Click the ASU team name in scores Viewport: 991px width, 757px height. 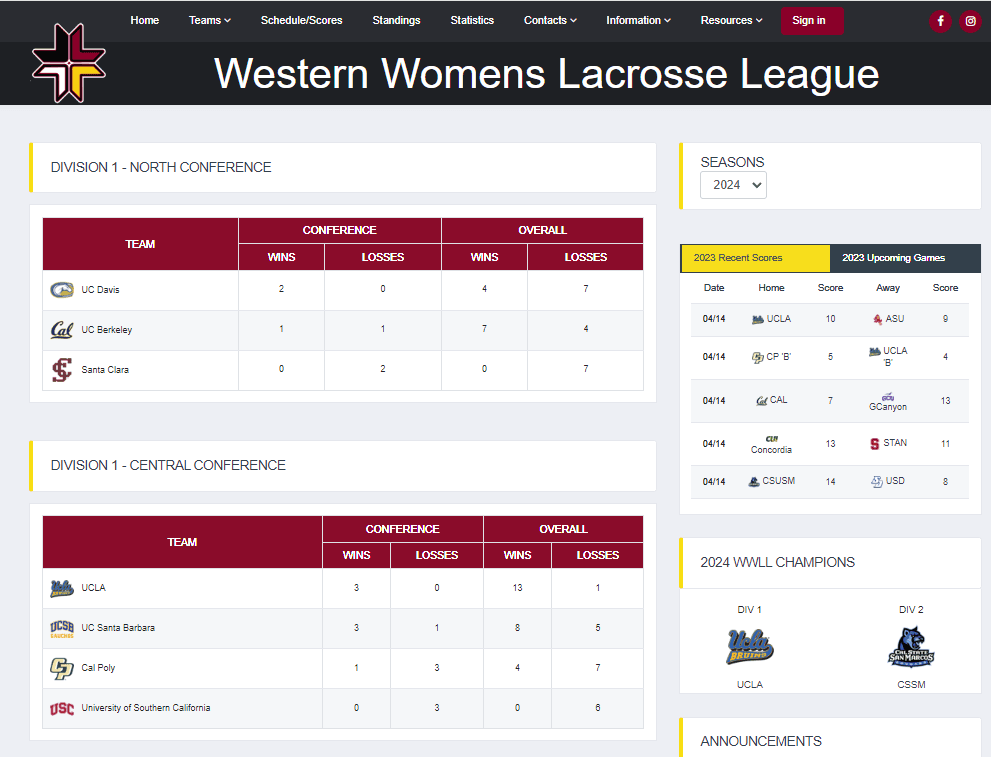(x=895, y=318)
